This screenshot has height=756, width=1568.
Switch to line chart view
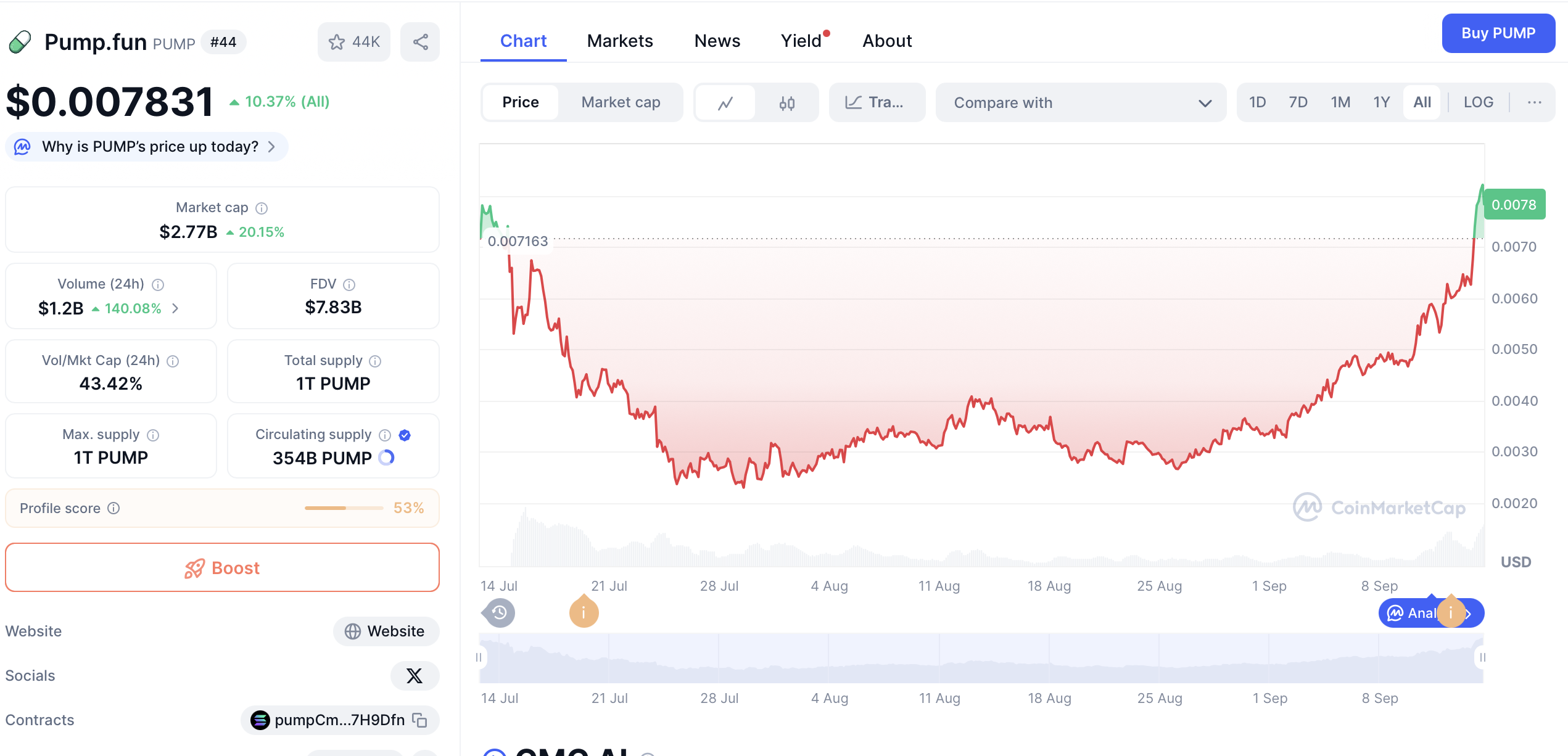click(725, 102)
